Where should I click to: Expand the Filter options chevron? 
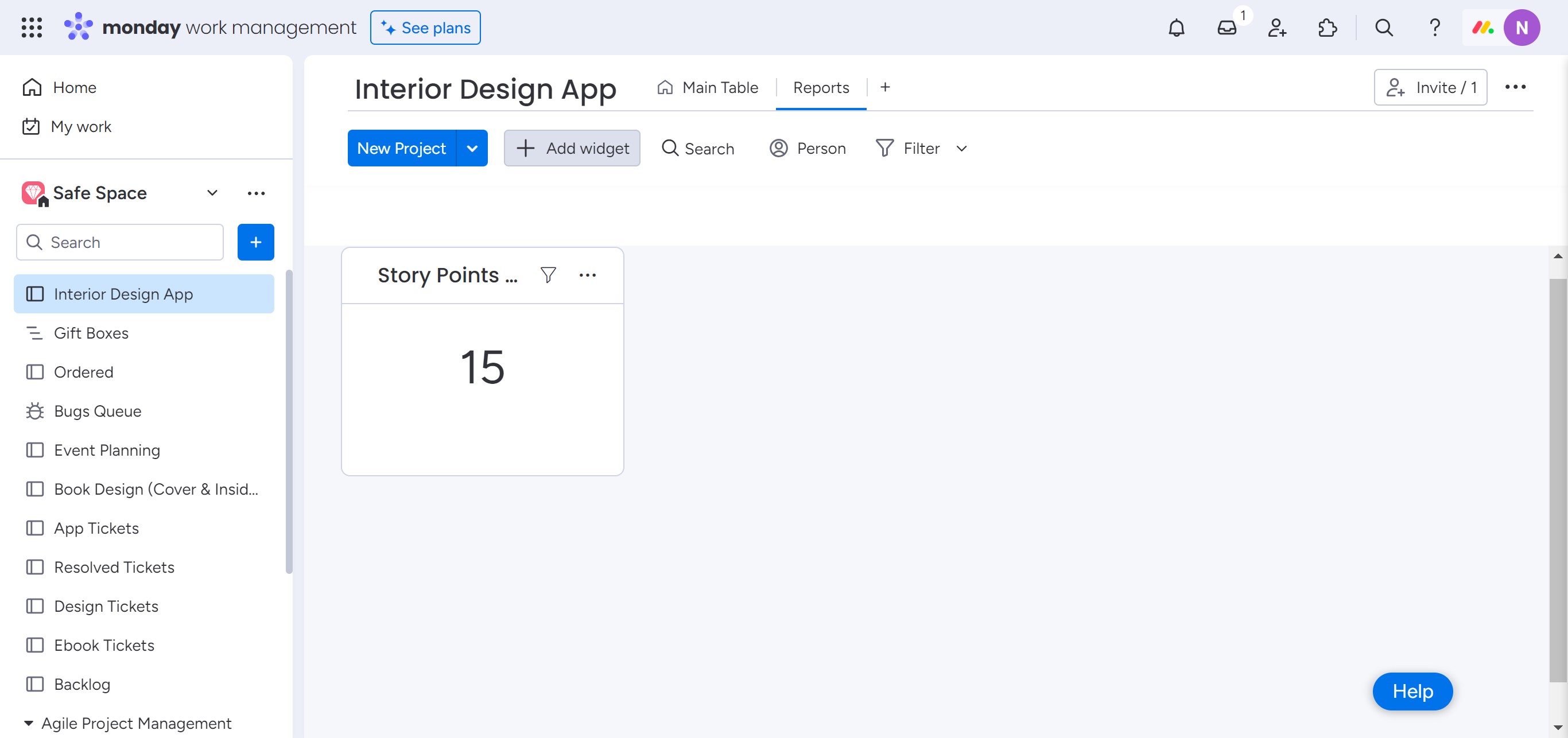(x=961, y=149)
